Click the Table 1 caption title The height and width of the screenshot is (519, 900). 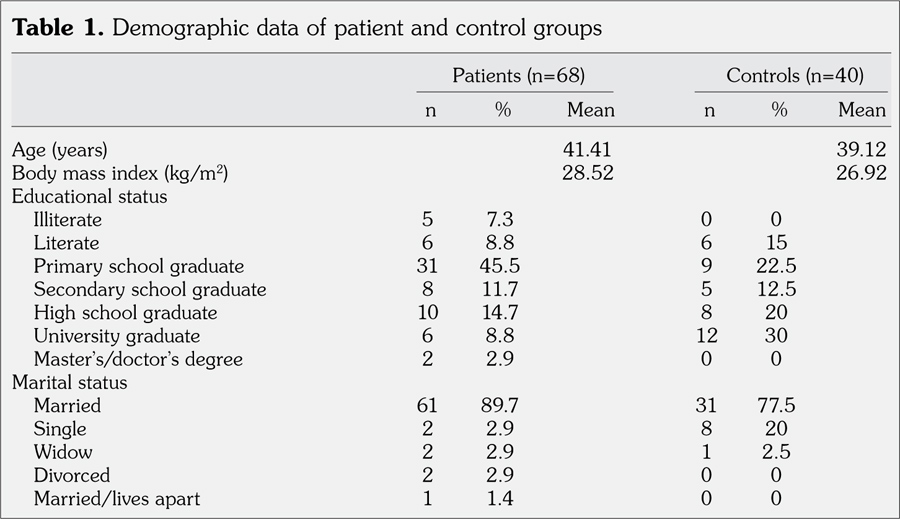coord(306,27)
